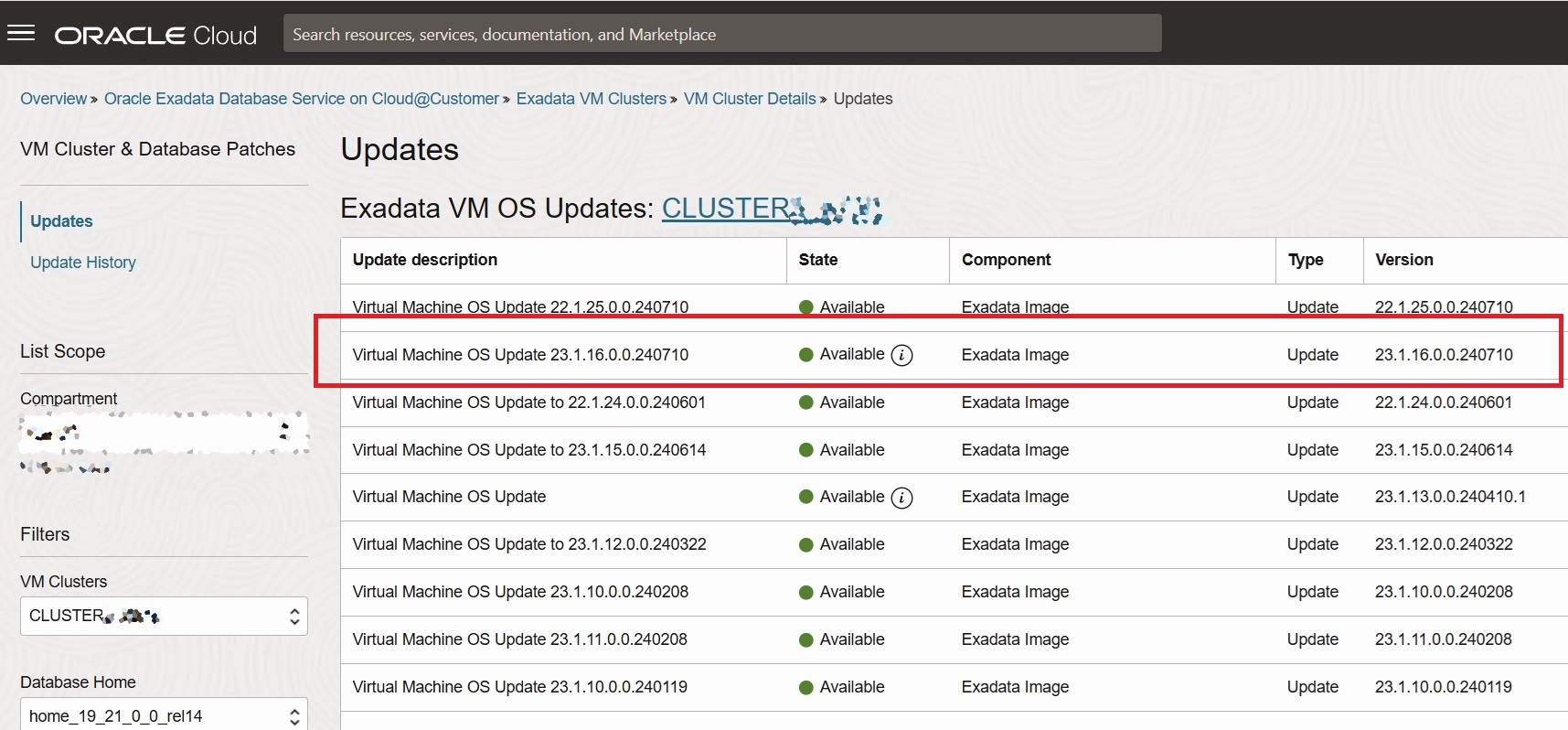Image resolution: width=1568 pixels, height=730 pixels.
Task: Click the Version column header
Action: pos(1404,260)
